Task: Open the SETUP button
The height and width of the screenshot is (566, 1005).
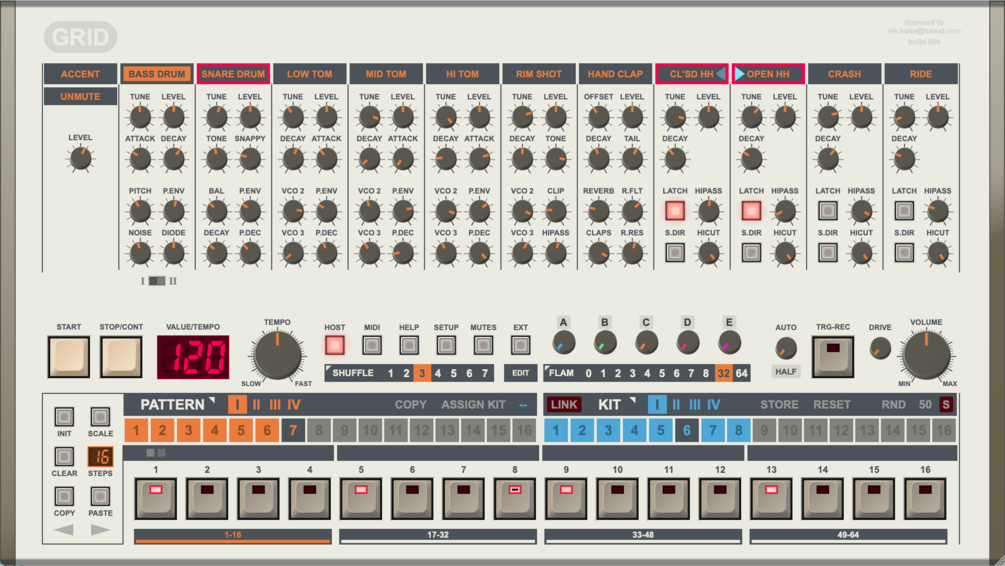Action: [x=446, y=345]
